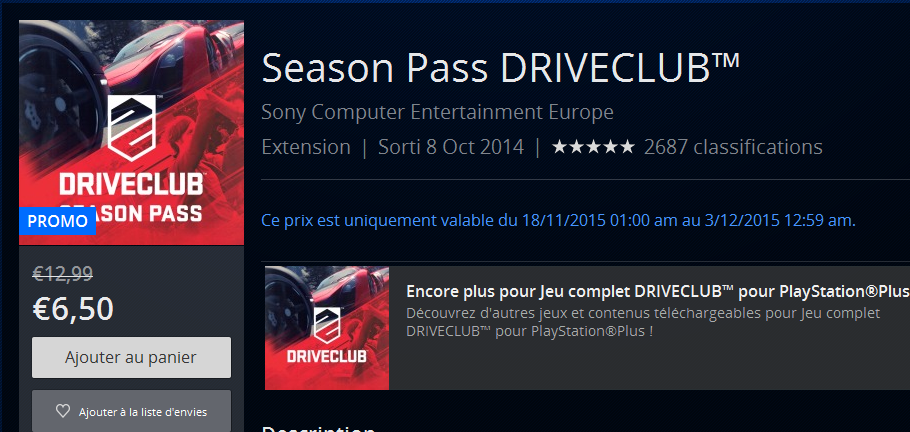910x432 pixels.
Task: Click the heart icon on the wishlist button
Action: (x=63, y=412)
